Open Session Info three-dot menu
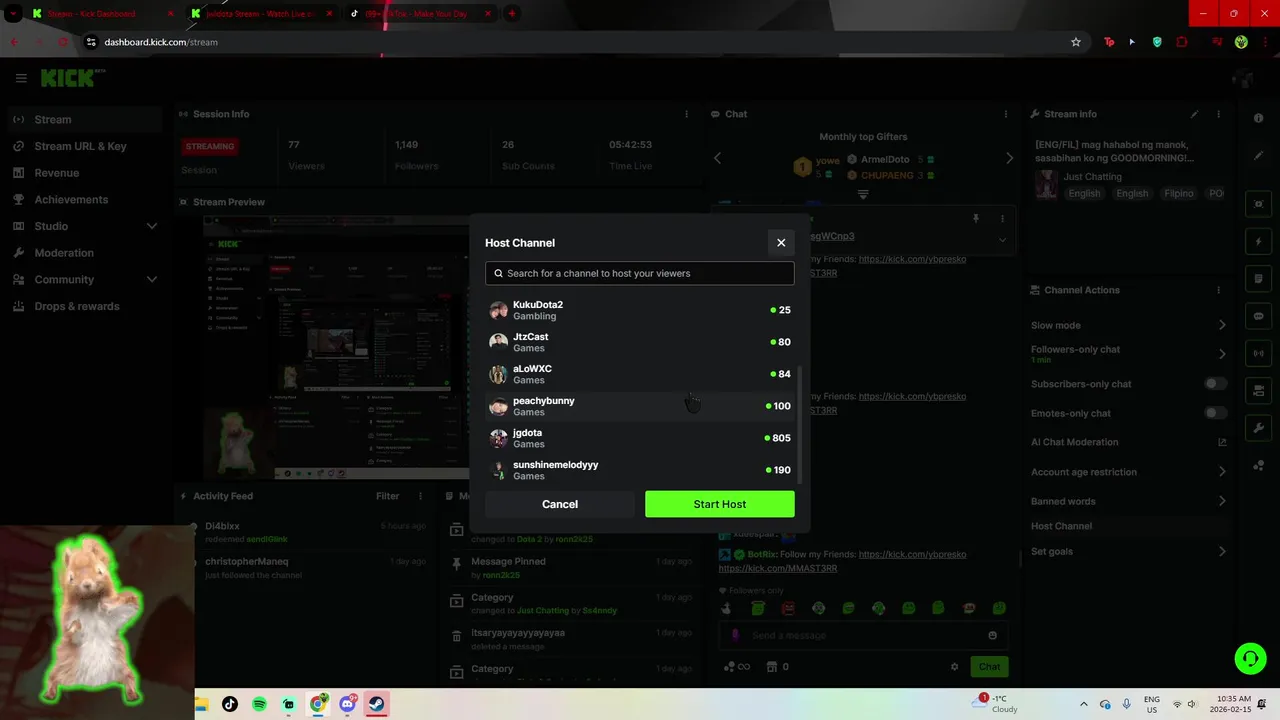The image size is (1280, 720). [x=686, y=114]
